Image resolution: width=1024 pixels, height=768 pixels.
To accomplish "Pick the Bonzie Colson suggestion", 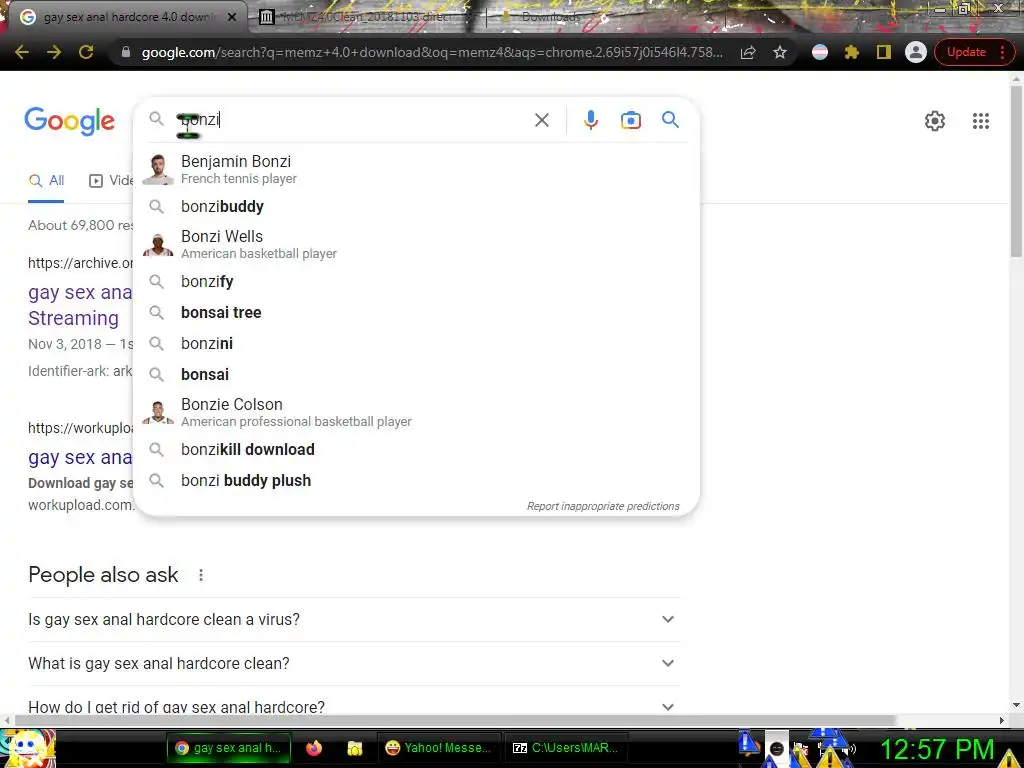I will click(x=416, y=412).
